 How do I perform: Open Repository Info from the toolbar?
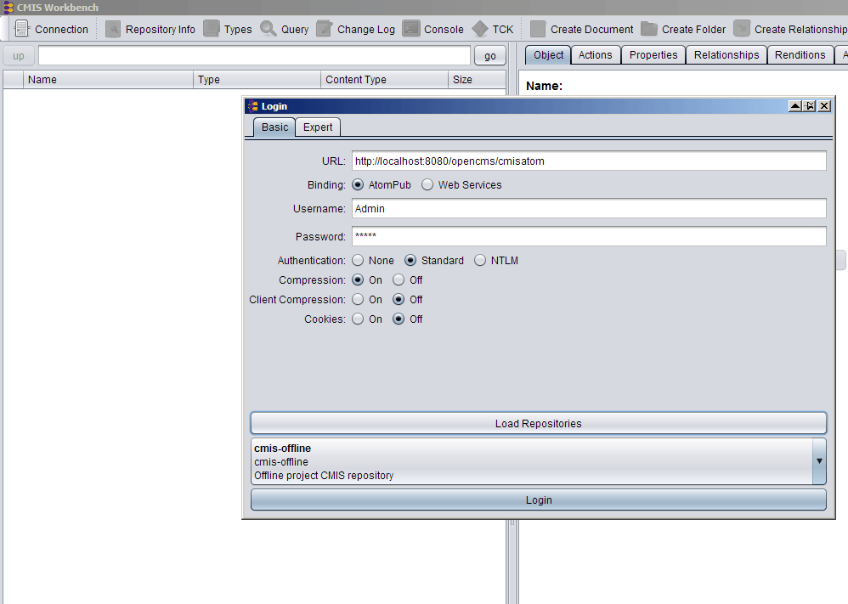[113, 29]
